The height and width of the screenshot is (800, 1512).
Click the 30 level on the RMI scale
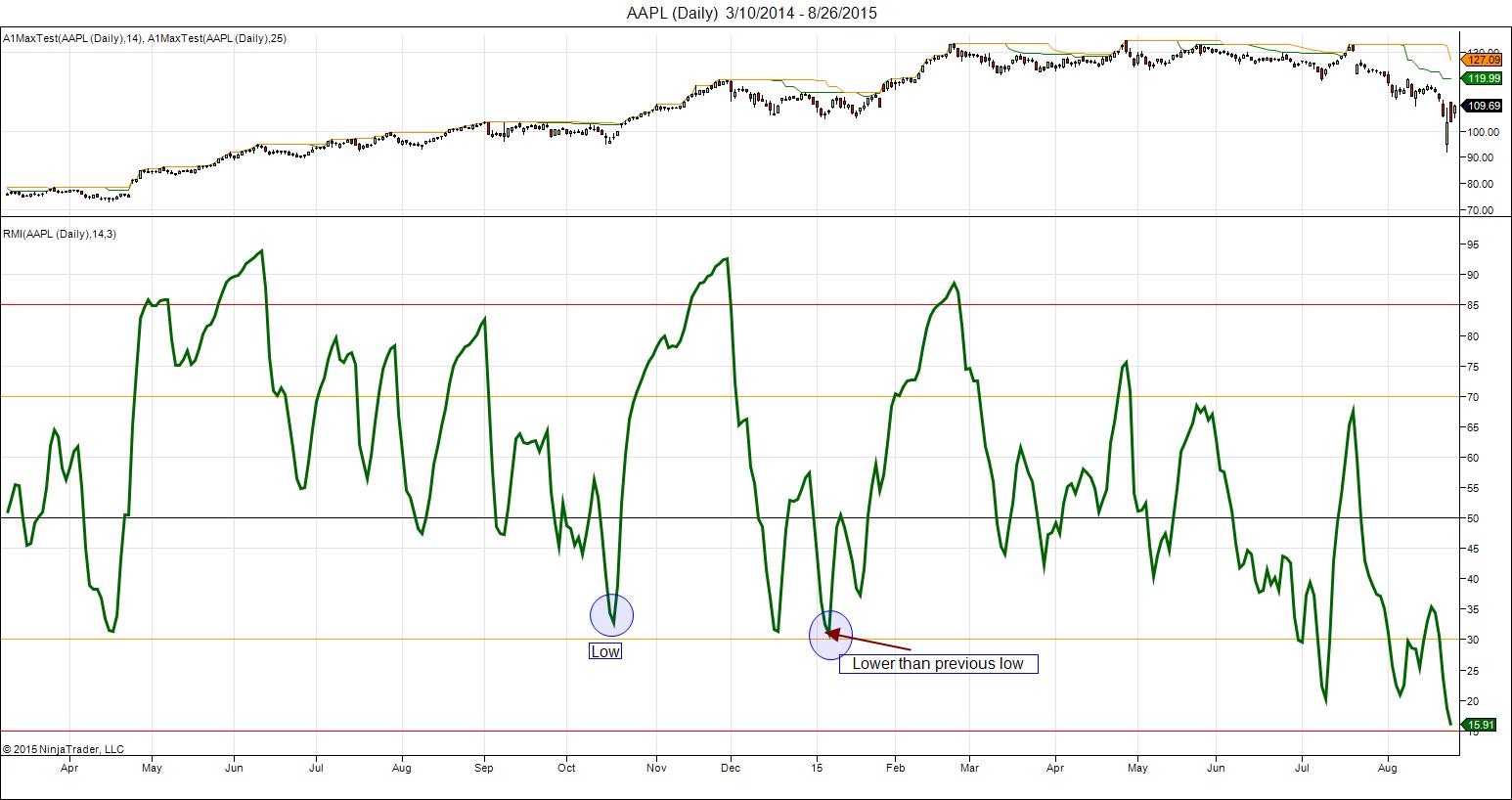click(x=1472, y=640)
